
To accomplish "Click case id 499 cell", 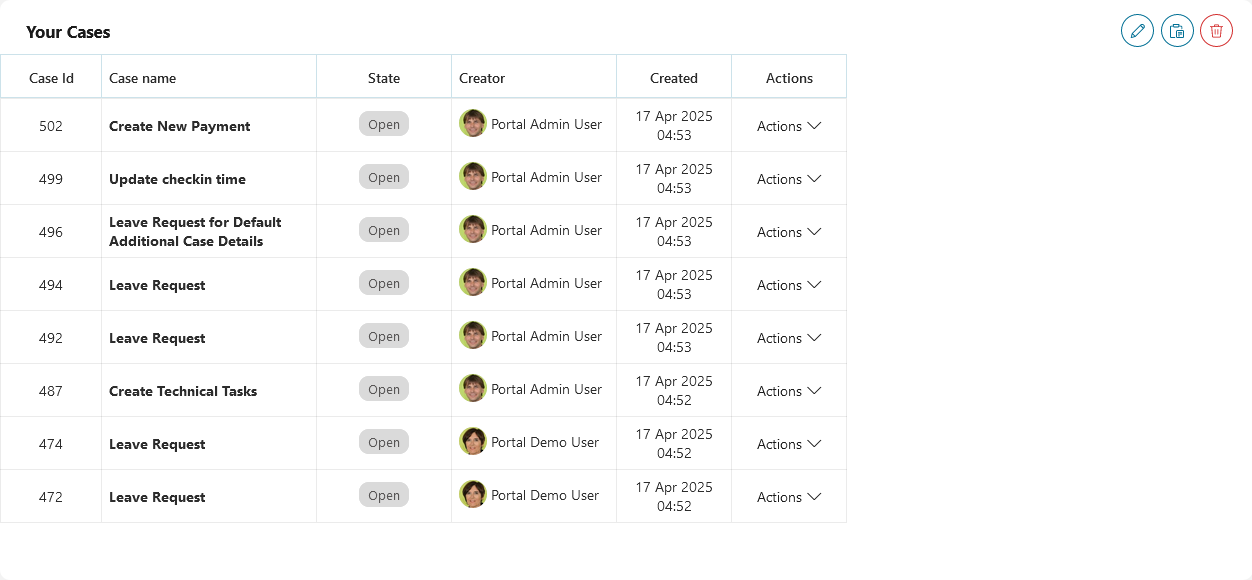I will click(x=51, y=179).
